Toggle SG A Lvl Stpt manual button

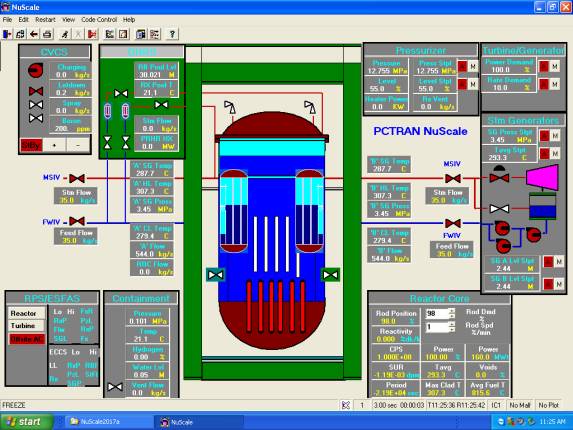(x=559, y=262)
